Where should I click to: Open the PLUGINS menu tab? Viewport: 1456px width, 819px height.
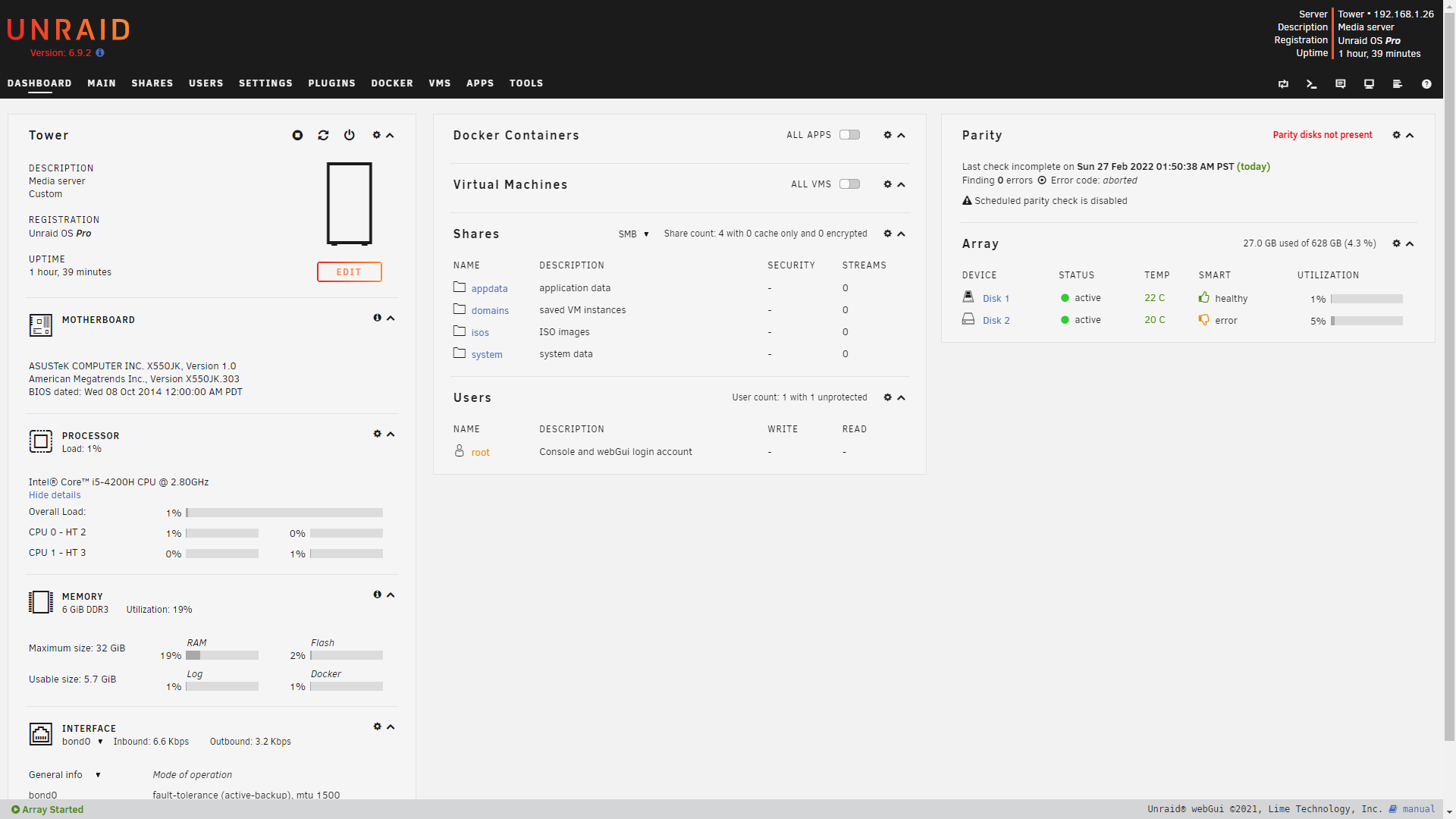click(x=331, y=83)
